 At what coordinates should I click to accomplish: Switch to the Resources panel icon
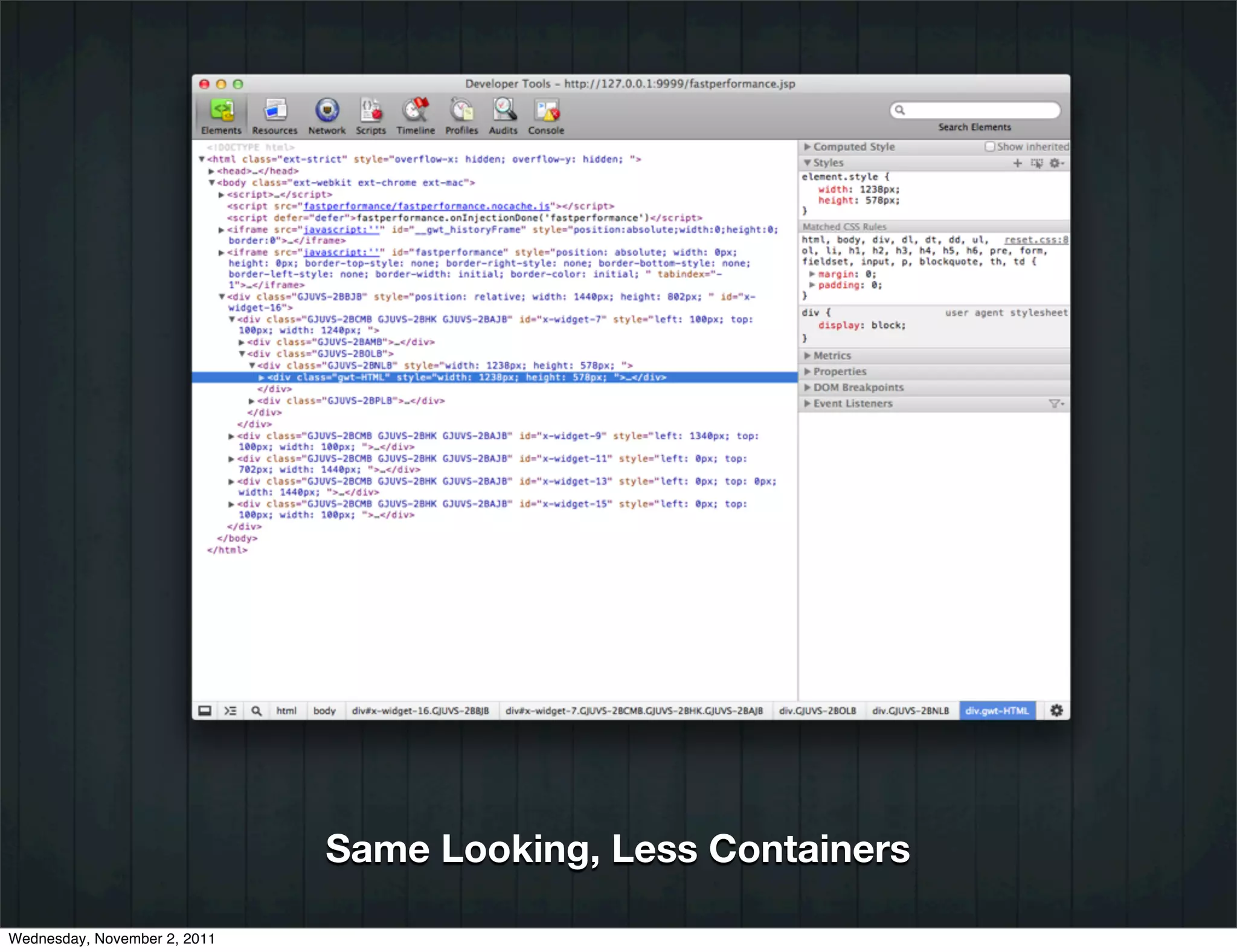point(275,110)
